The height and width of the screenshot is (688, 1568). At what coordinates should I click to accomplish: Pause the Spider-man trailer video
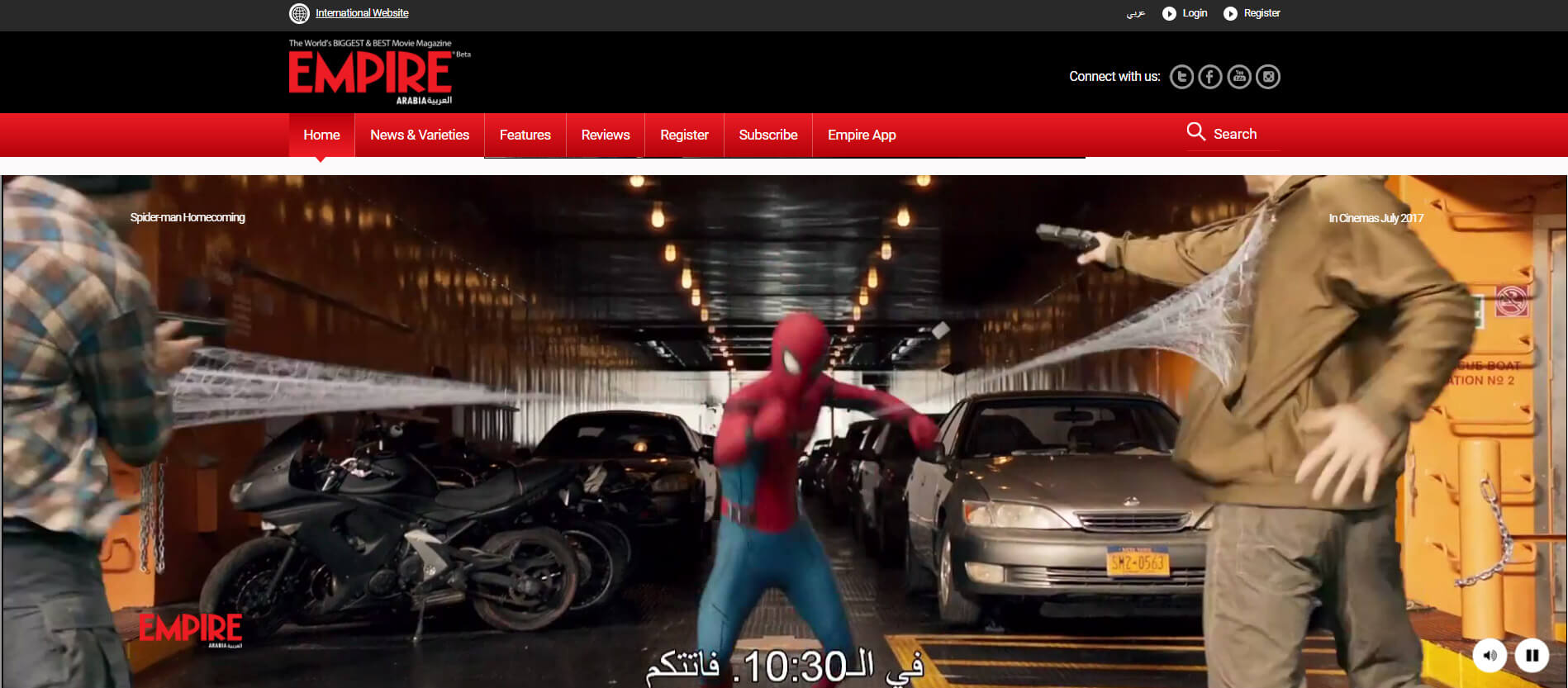click(1532, 656)
